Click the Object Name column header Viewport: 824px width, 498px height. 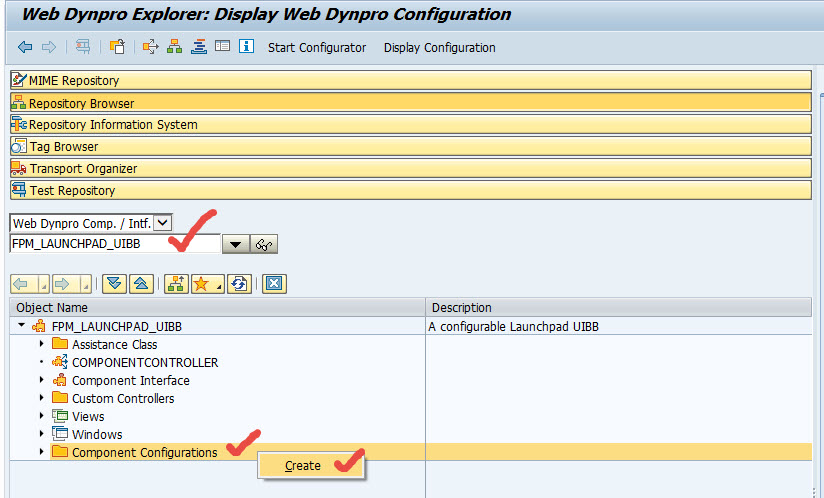click(x=217, y=307)
